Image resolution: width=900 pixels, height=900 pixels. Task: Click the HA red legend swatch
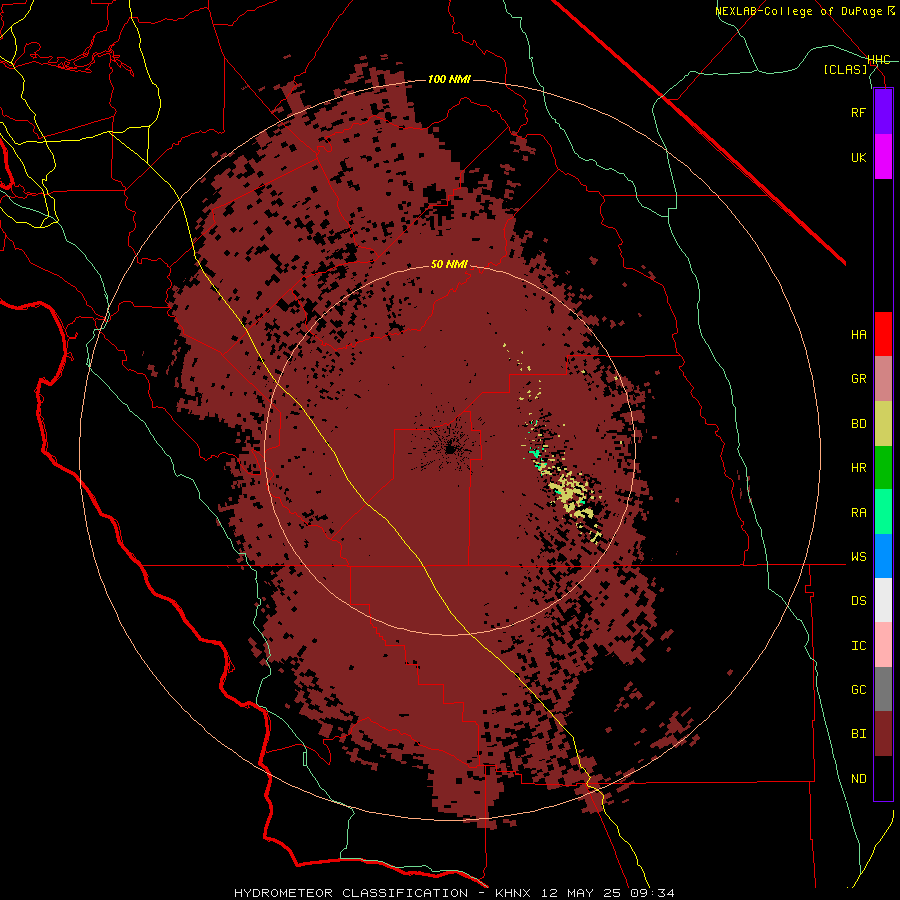coord(883,334)
